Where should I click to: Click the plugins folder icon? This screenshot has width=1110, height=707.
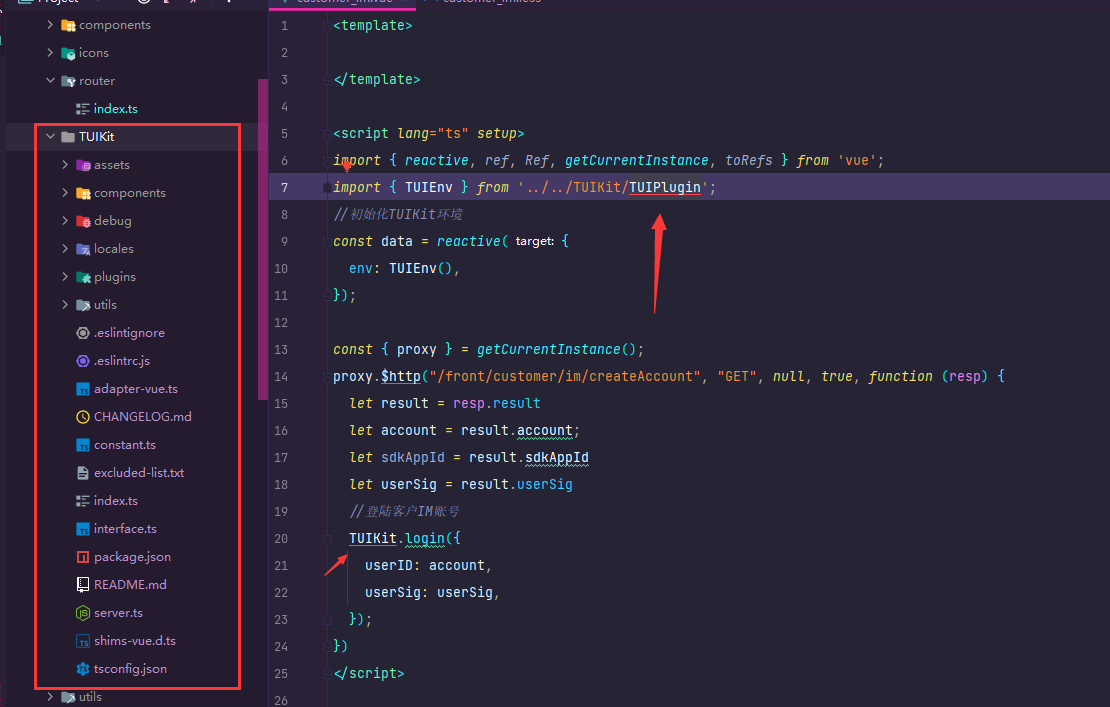click(83, 277)
